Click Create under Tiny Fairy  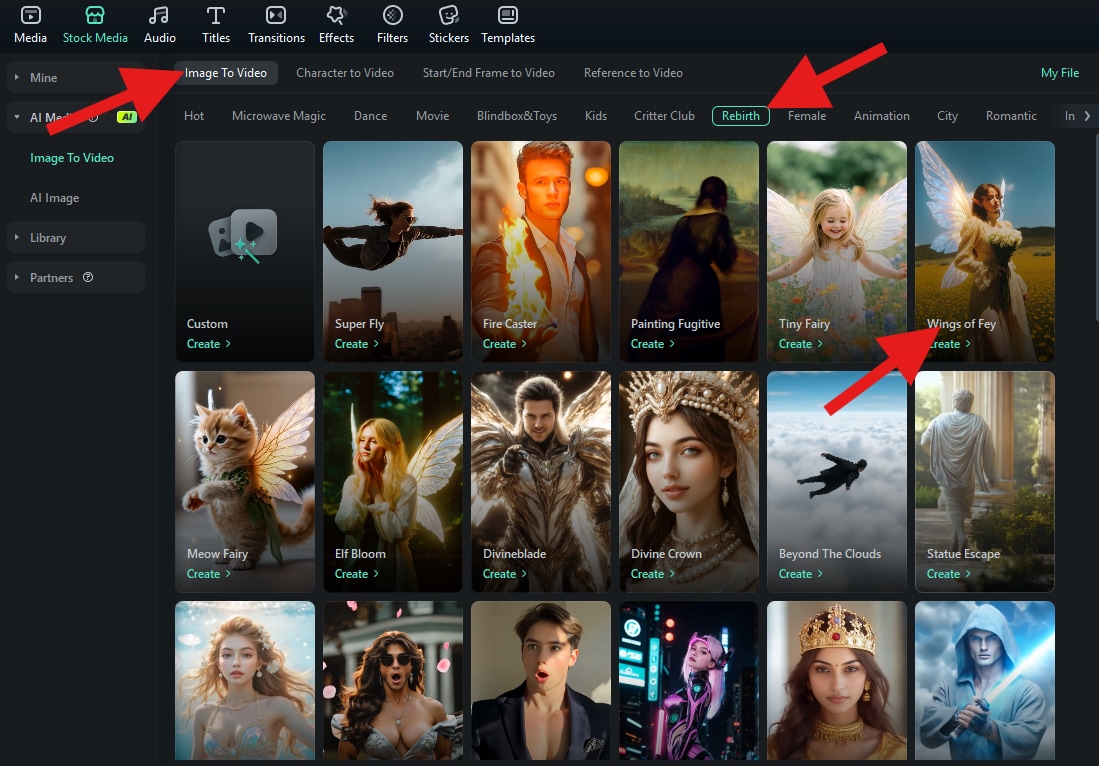tap(800, 343)
